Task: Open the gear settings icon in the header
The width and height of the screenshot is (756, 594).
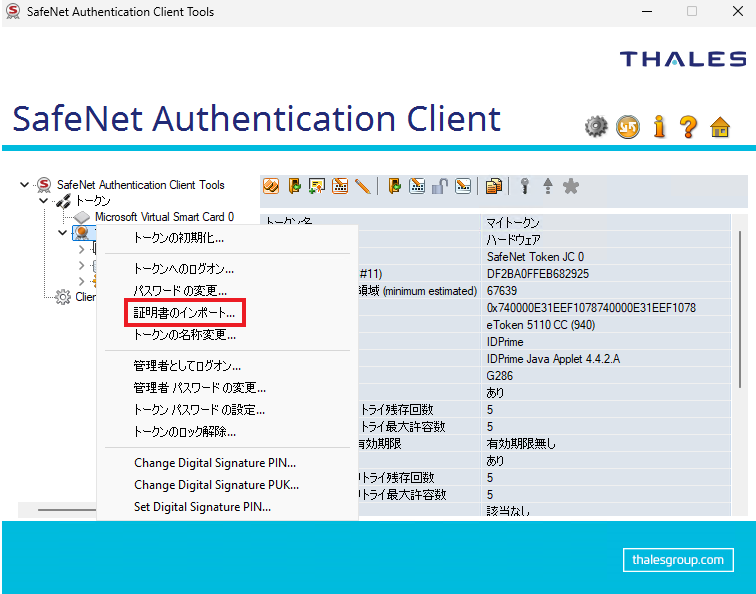Action: pos(597,126)
